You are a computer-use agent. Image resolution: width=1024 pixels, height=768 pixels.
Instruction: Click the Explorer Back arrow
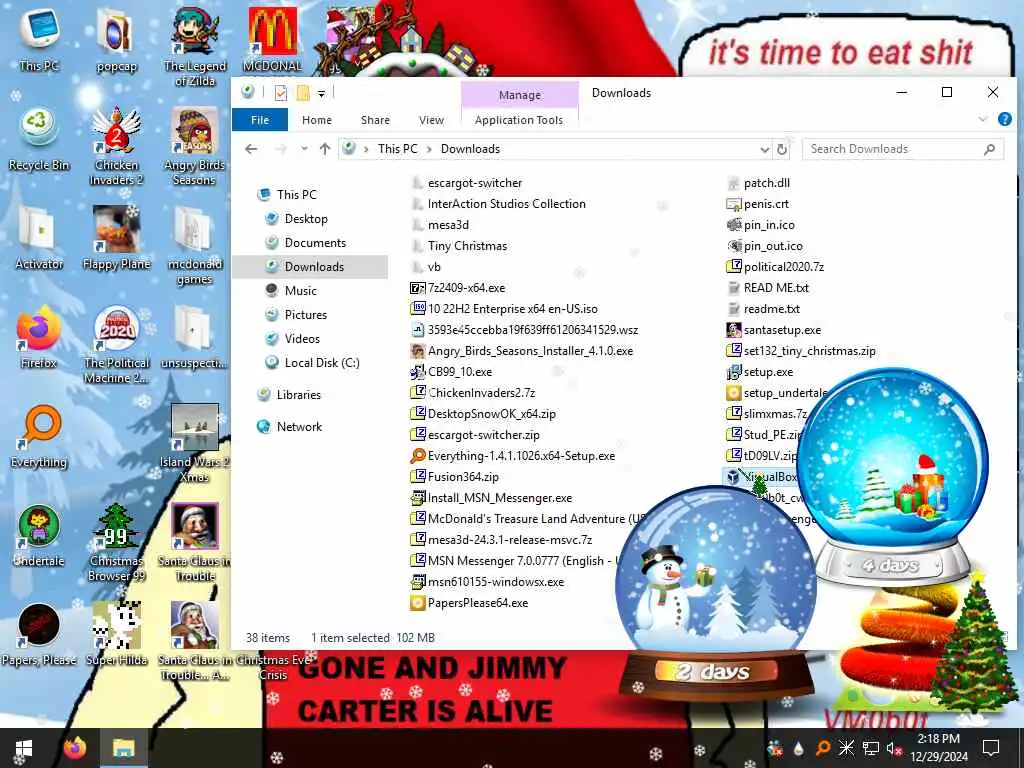point(251,149)
